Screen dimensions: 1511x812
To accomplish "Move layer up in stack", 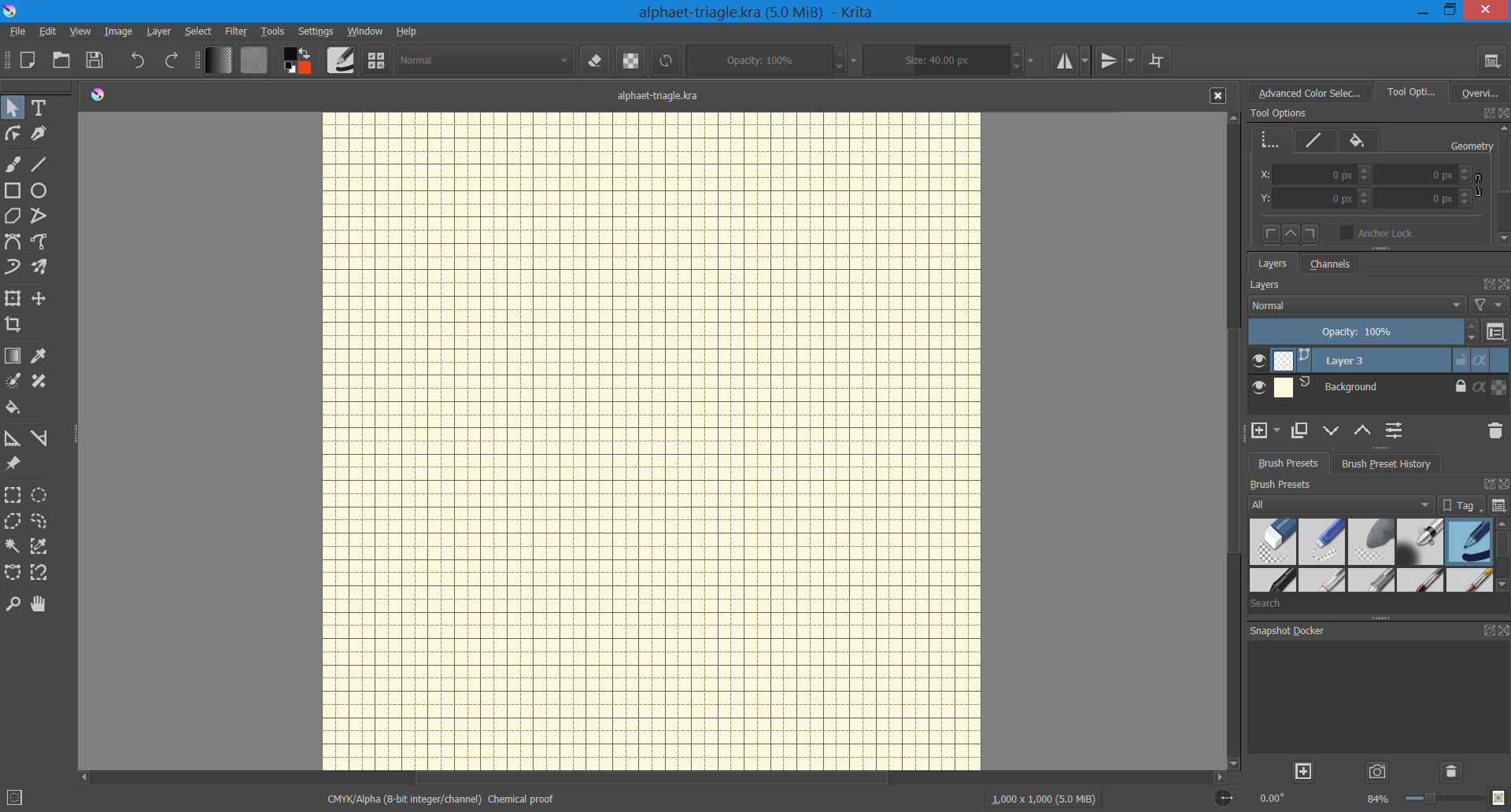I will [x=1362, y=430].
